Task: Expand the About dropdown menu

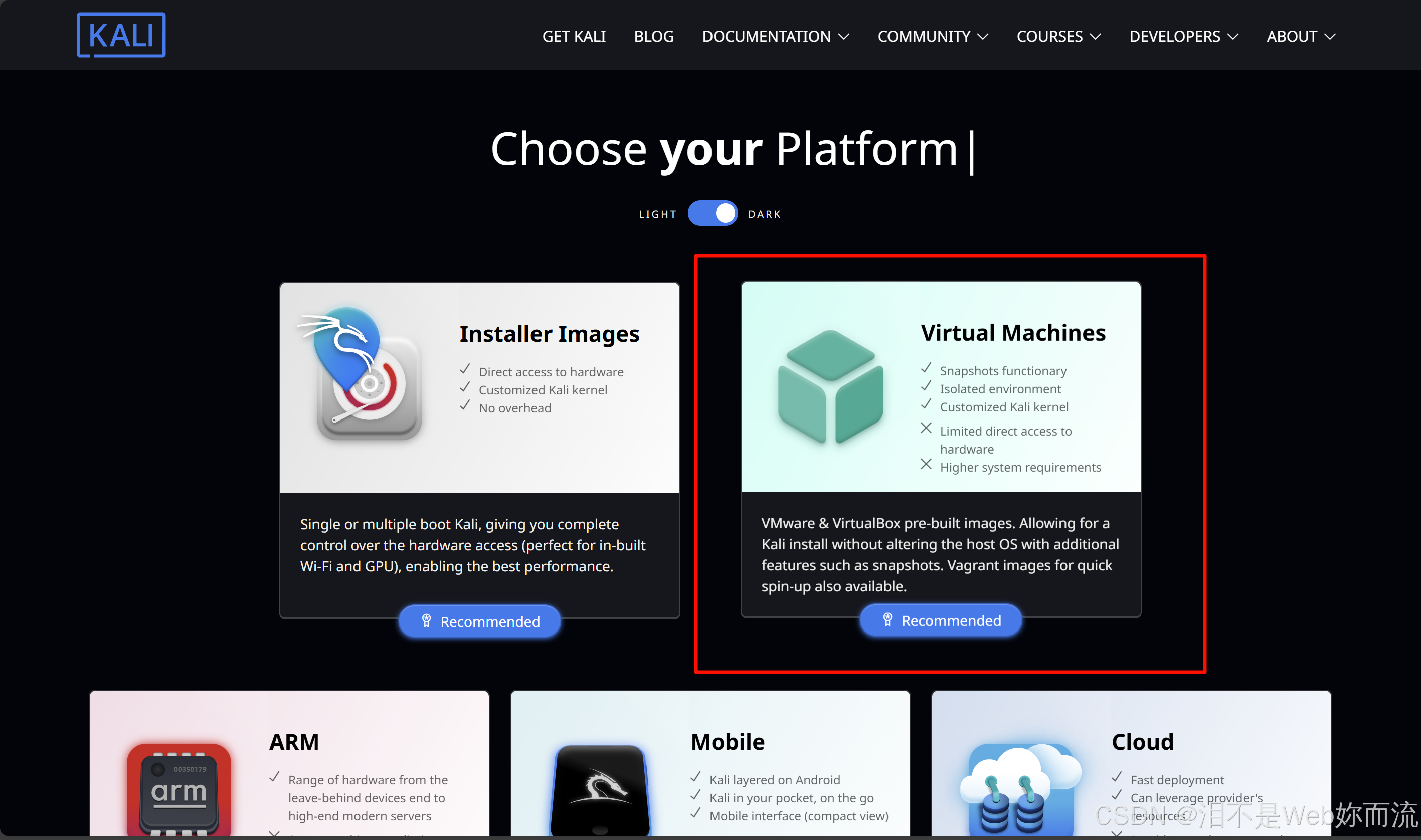Action: coord(1301,36)
